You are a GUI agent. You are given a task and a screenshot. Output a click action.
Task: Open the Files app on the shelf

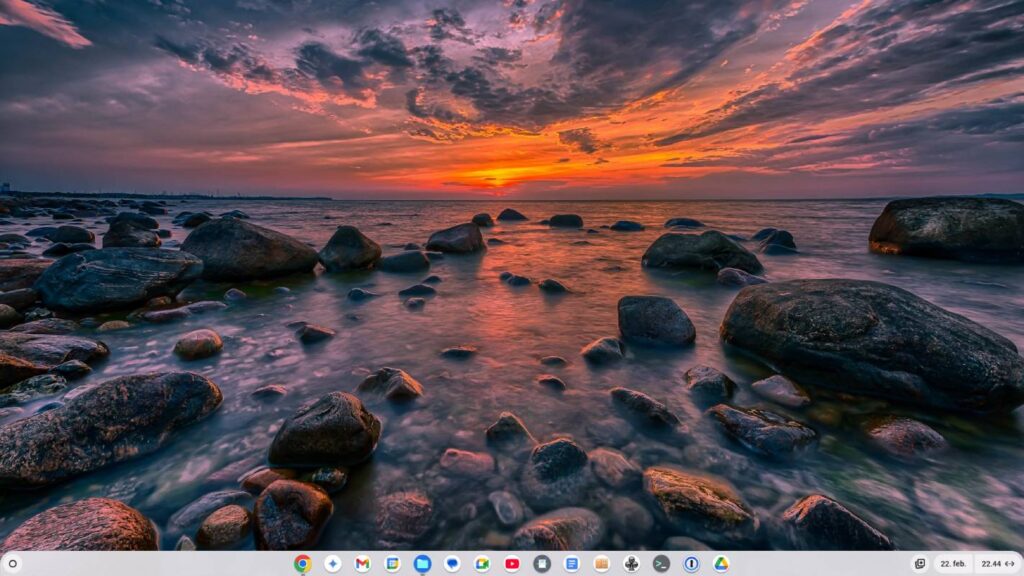(x=422, y=564)
